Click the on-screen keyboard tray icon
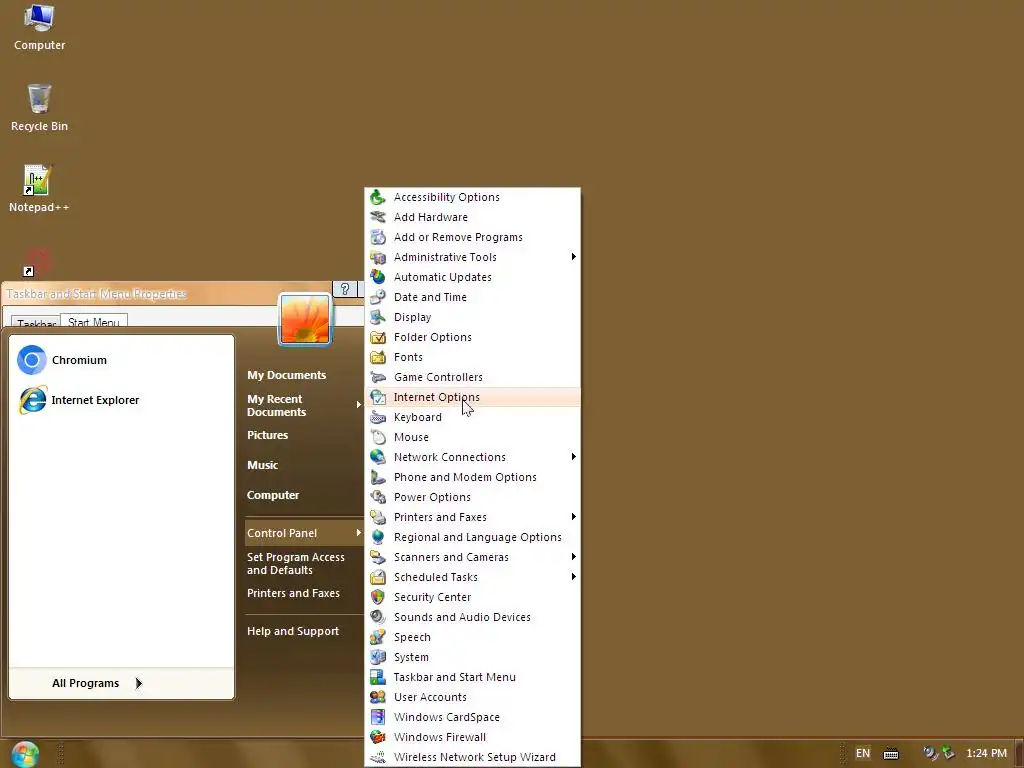Viewport: 1024px width, 768px height. pos(891,754)
